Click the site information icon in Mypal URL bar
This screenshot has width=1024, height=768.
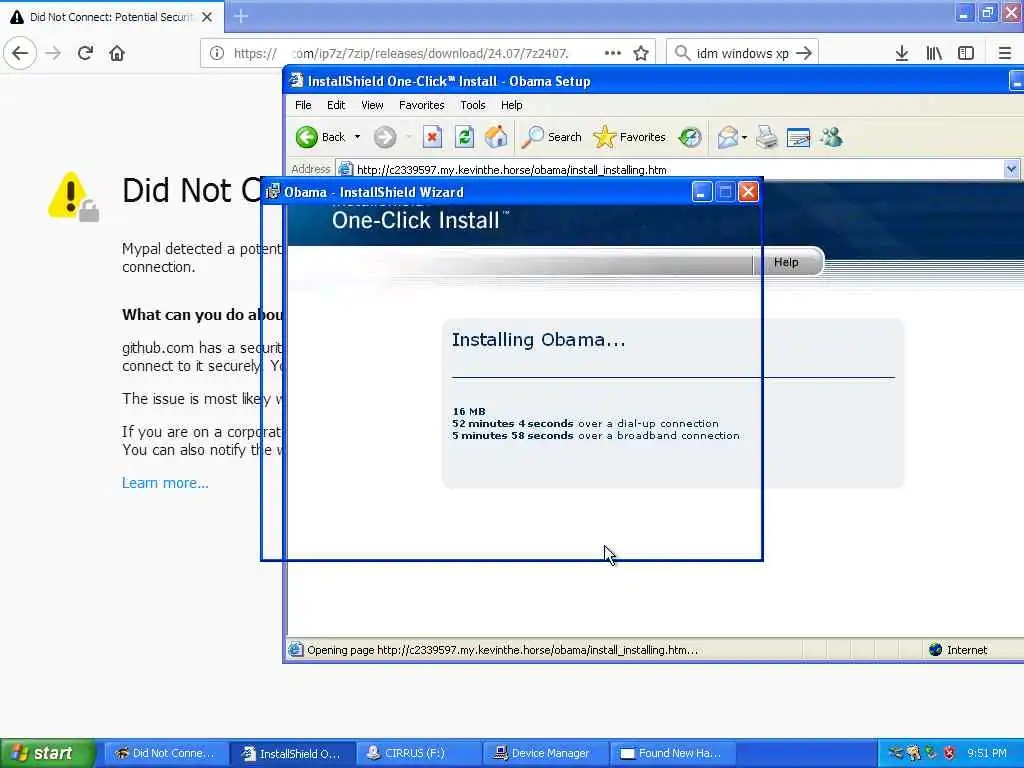click(217, 53)
